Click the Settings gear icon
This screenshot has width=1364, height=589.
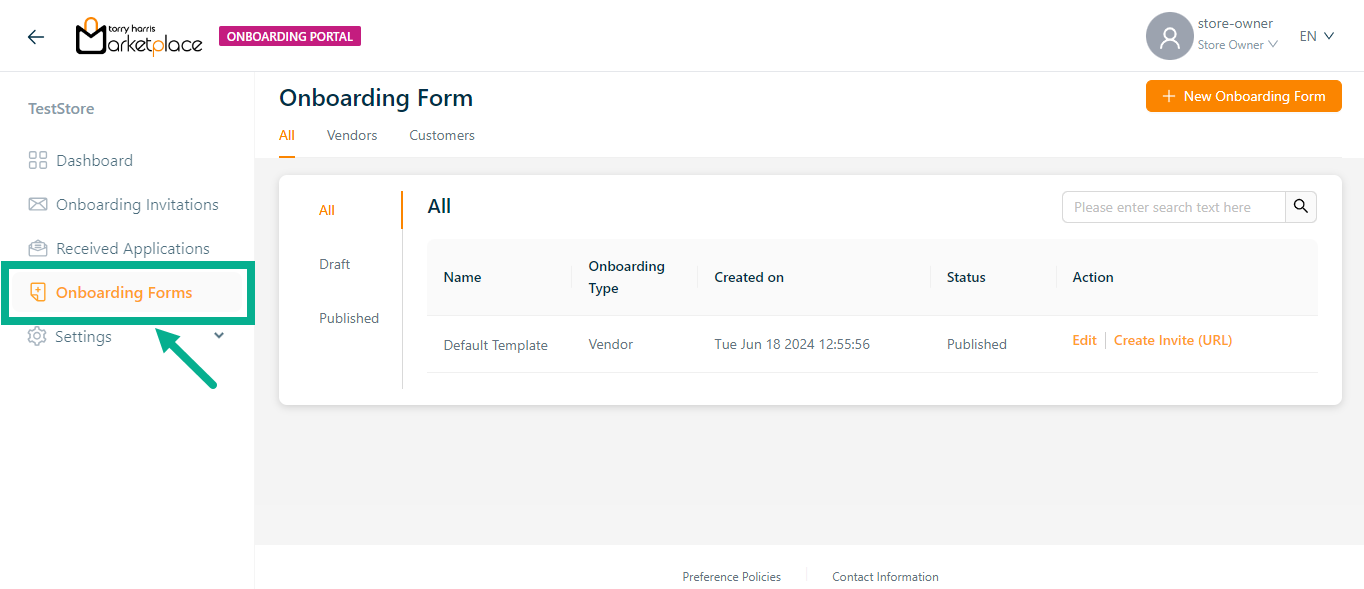pos(37,337)
